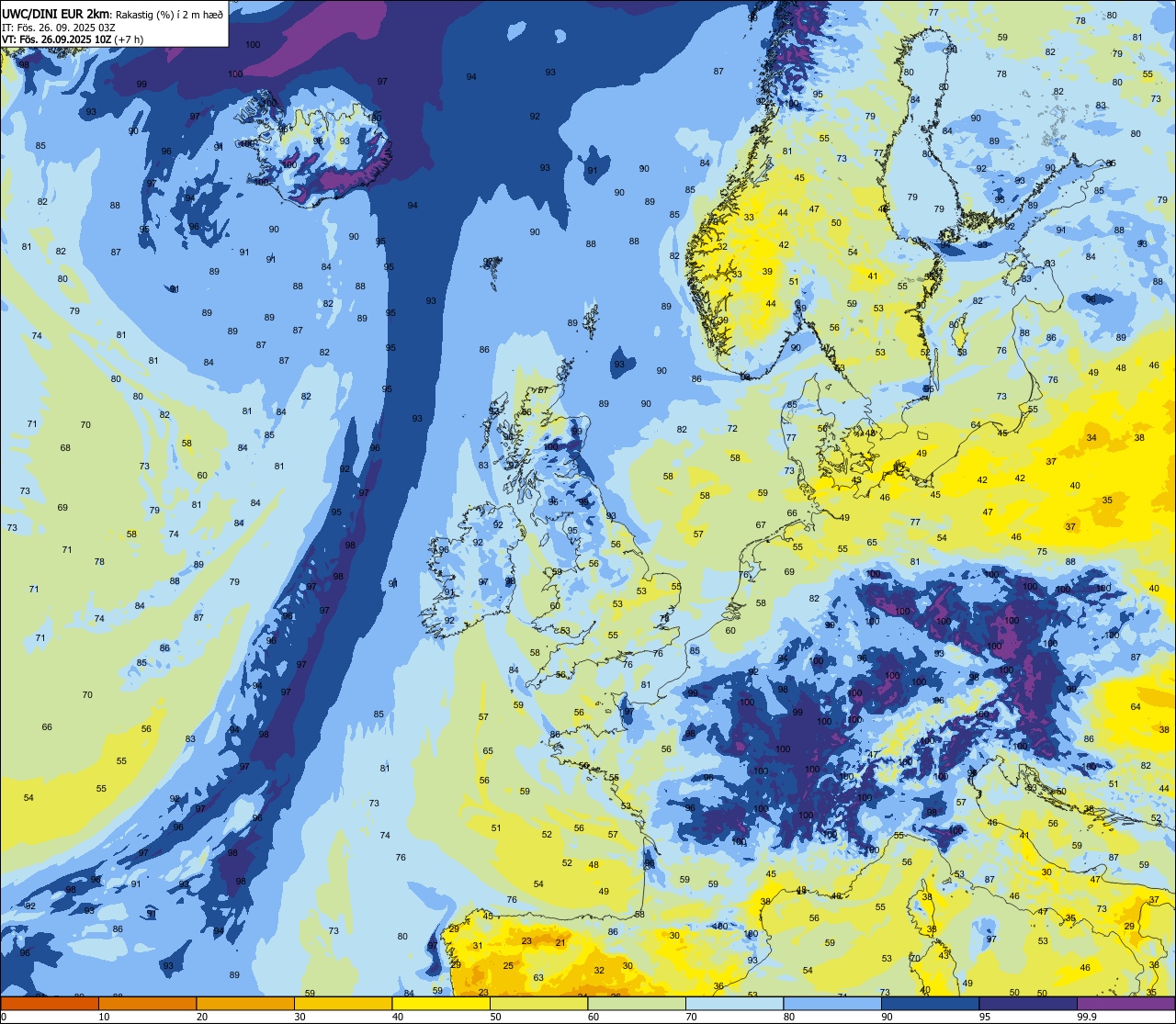The width and height of the screenshot is (1176, 1024).
Task: Select the legend swatch between 20 and 30
Action: (245, 1003)
